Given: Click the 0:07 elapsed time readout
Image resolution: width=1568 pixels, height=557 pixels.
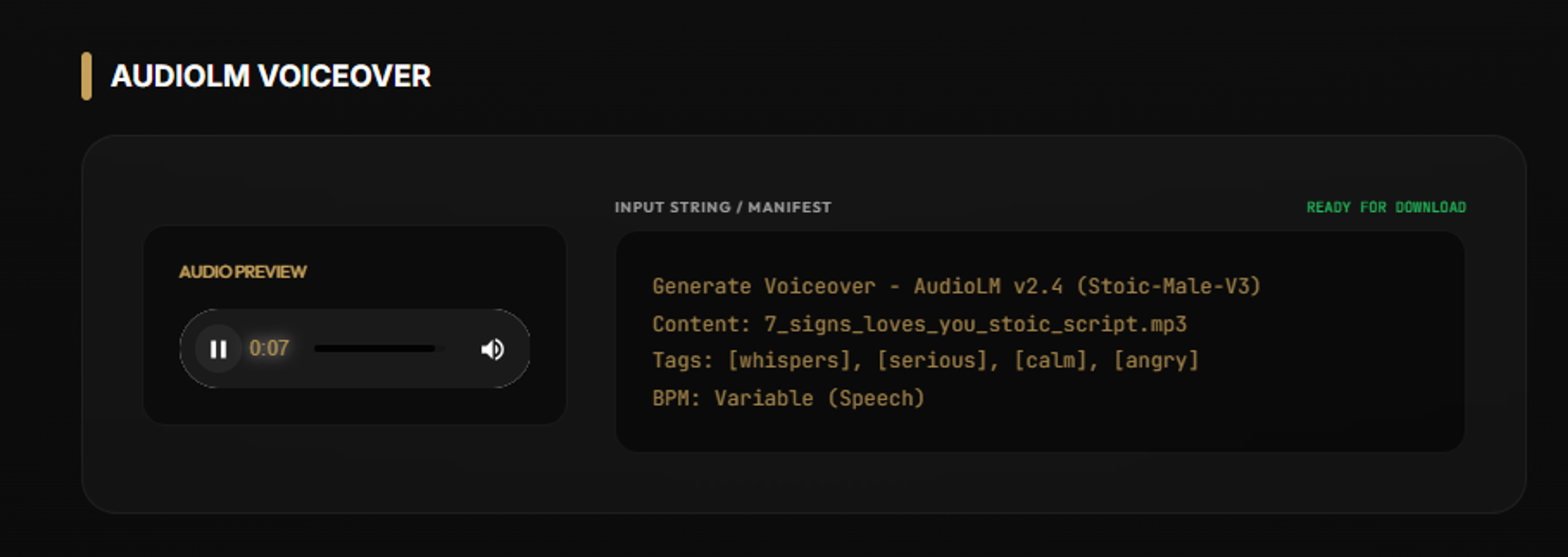Looking at the screenshot, I should [269, 348].
